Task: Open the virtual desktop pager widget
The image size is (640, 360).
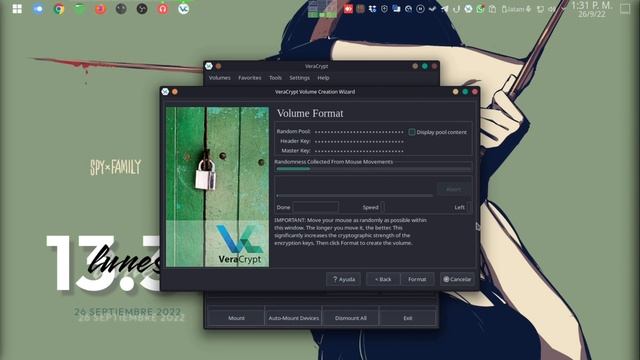Action: click(x=322, y=9)
